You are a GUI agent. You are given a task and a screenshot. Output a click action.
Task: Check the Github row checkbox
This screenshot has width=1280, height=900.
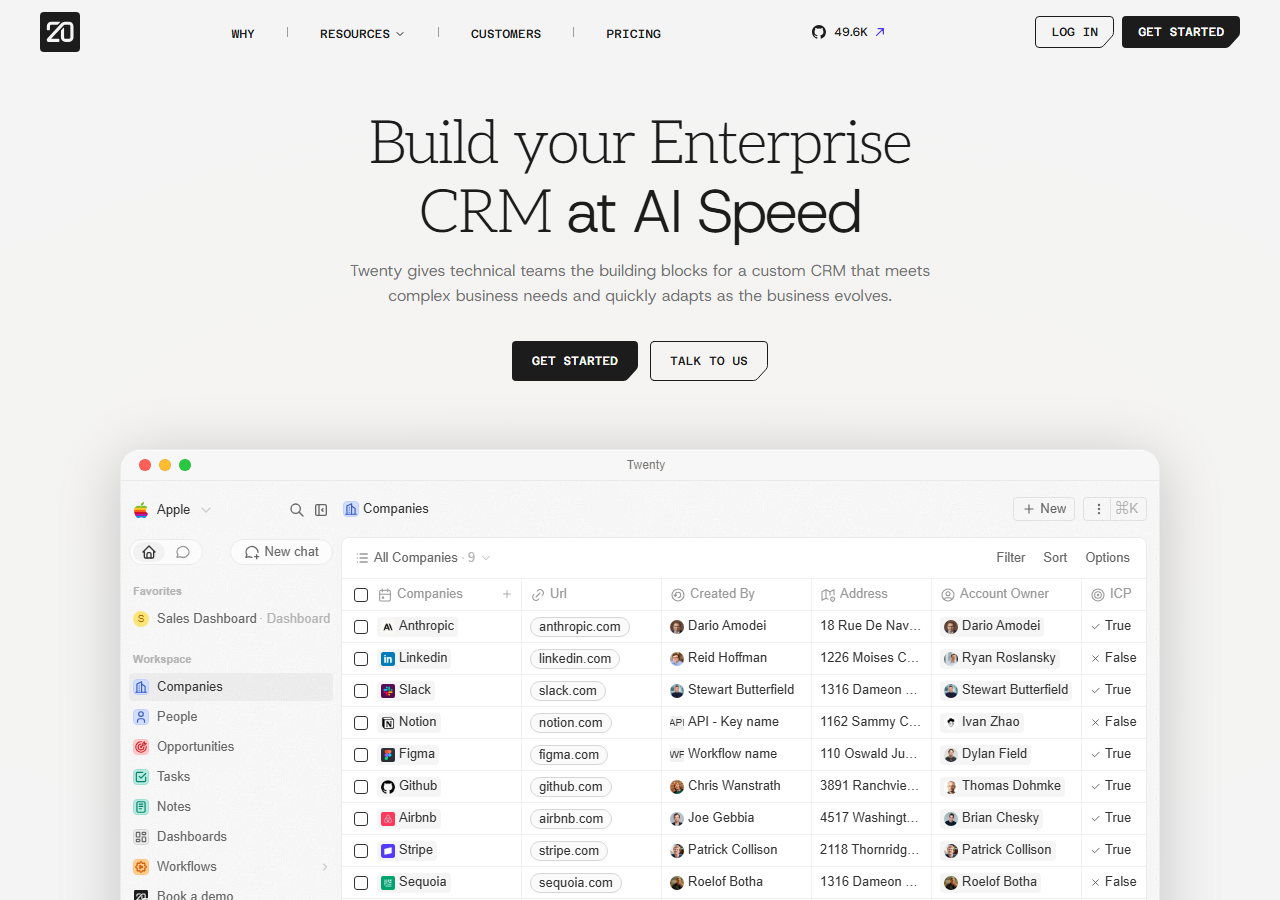click(x=361, y=787)
